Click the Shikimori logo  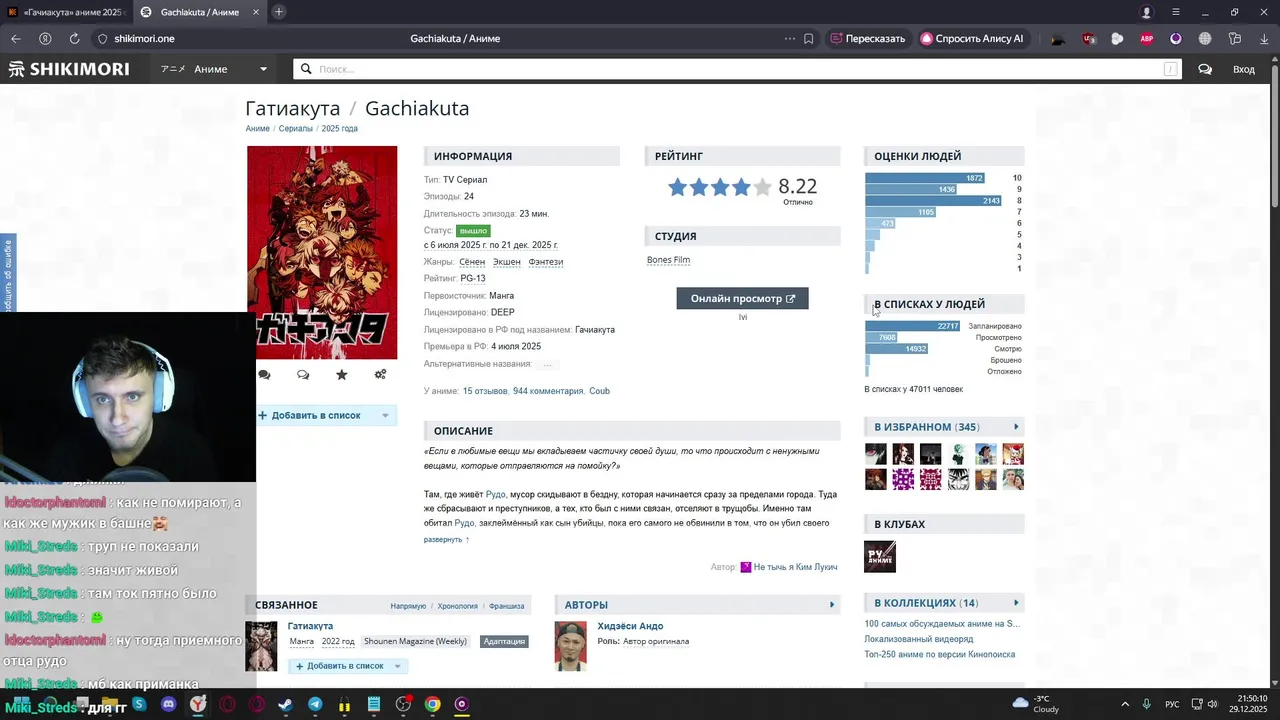pyautogui.click(x=69, y=69)
